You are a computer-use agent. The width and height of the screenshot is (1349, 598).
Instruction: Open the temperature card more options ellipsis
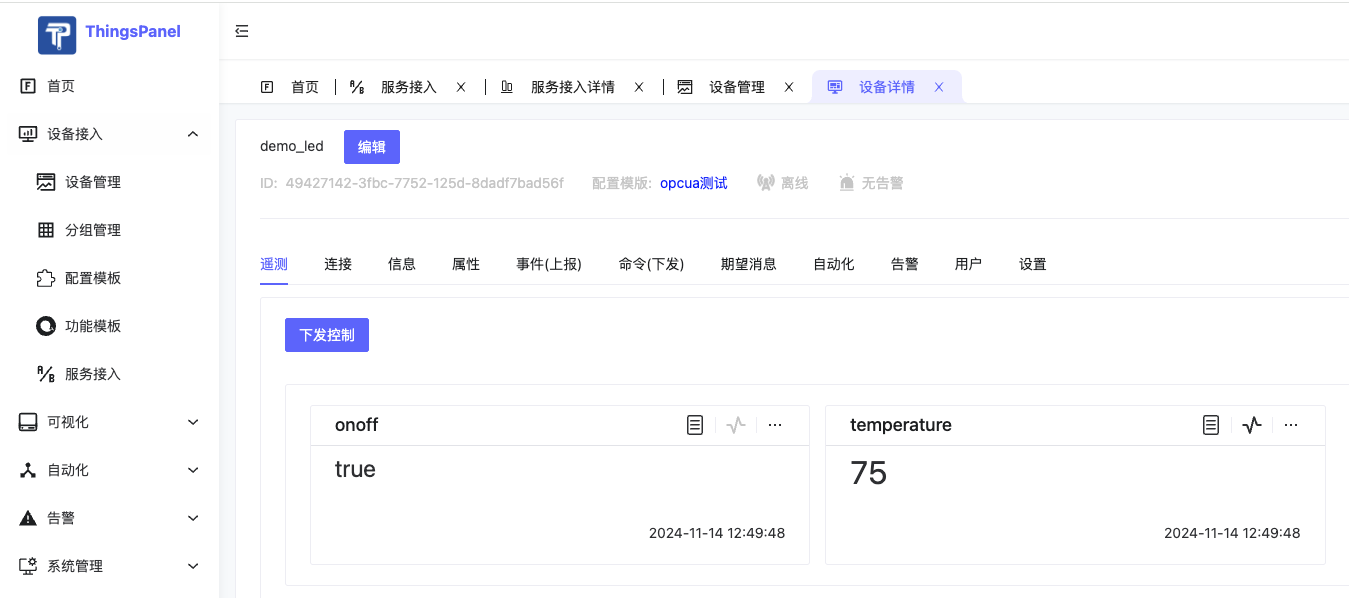pos(1291,425)
